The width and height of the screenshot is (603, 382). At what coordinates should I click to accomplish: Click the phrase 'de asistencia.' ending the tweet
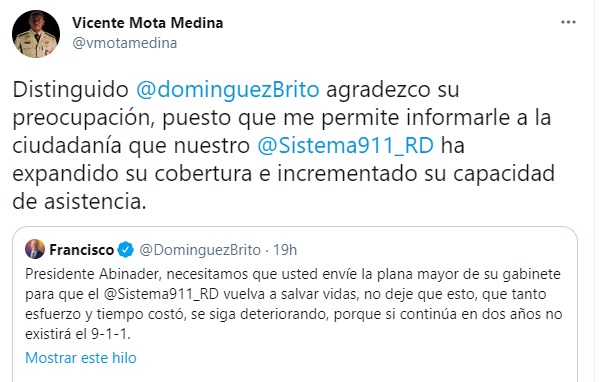click(79, 202)
